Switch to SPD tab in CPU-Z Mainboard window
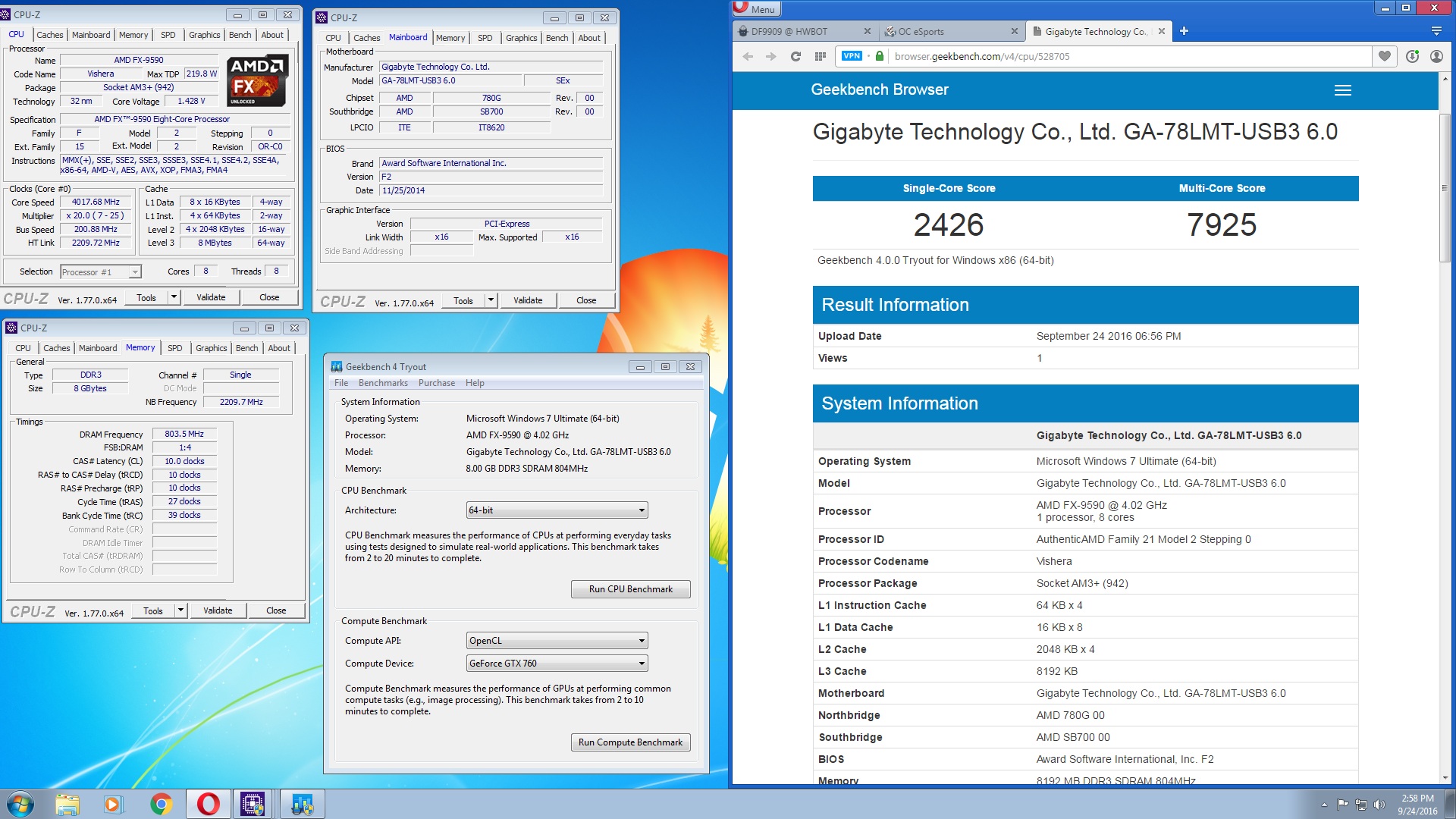The image size is (1456, 819). coord(485,38)
